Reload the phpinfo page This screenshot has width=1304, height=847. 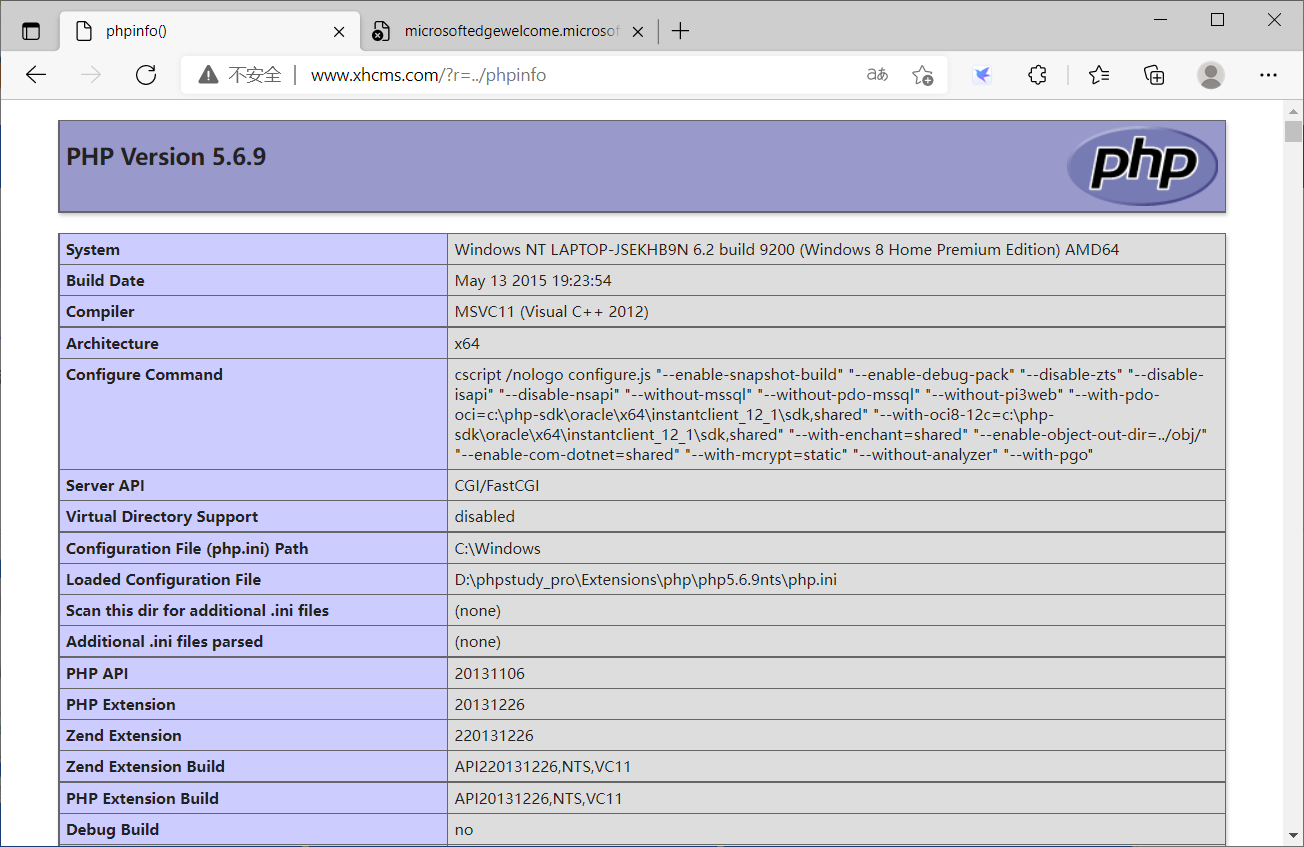tap(146, 75)
